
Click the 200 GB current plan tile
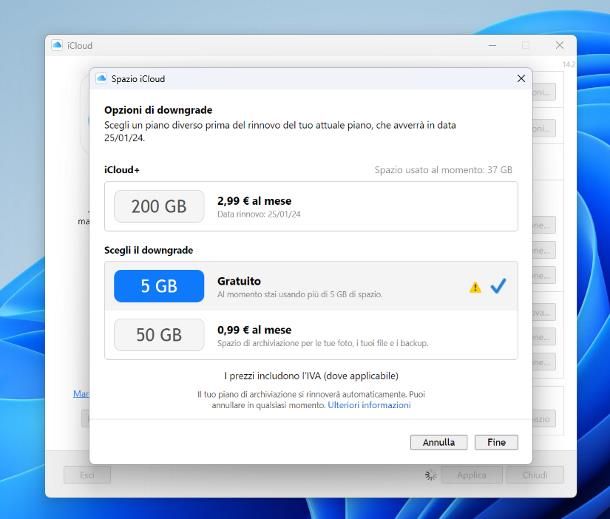pyautogui.click(x=159, y=206)
